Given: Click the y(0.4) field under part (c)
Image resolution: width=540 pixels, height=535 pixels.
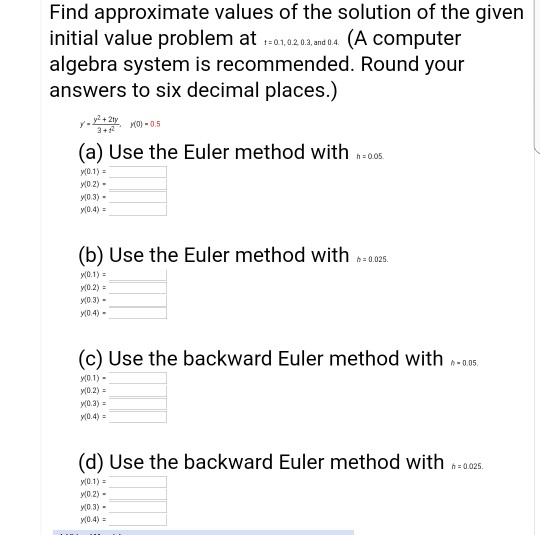Looking at the screenshot, I should (138, 416).
